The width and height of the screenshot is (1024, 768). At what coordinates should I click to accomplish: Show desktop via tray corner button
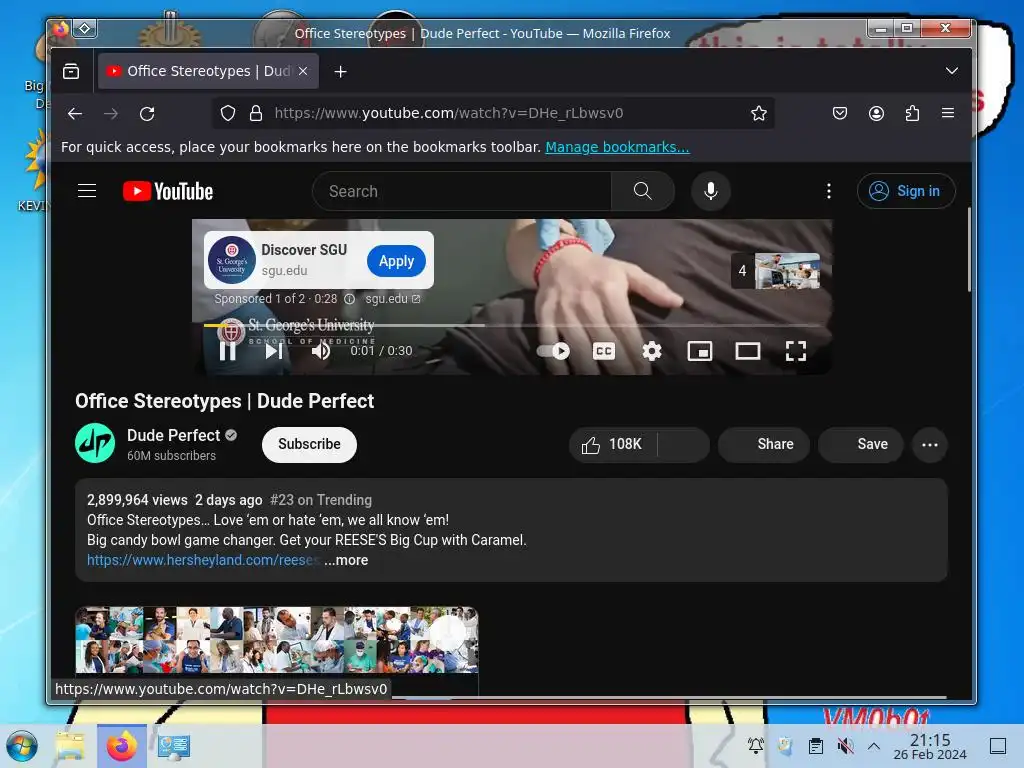pos(998,746)
